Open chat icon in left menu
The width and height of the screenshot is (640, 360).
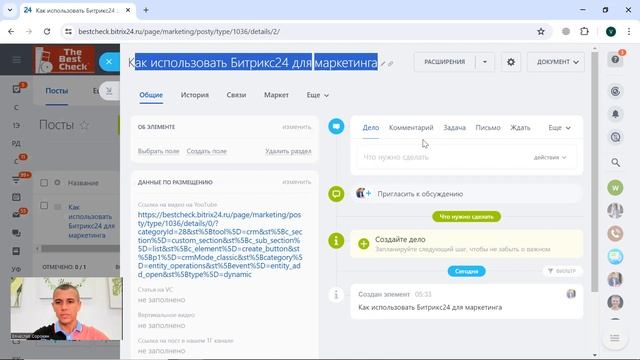pos(16,233)
